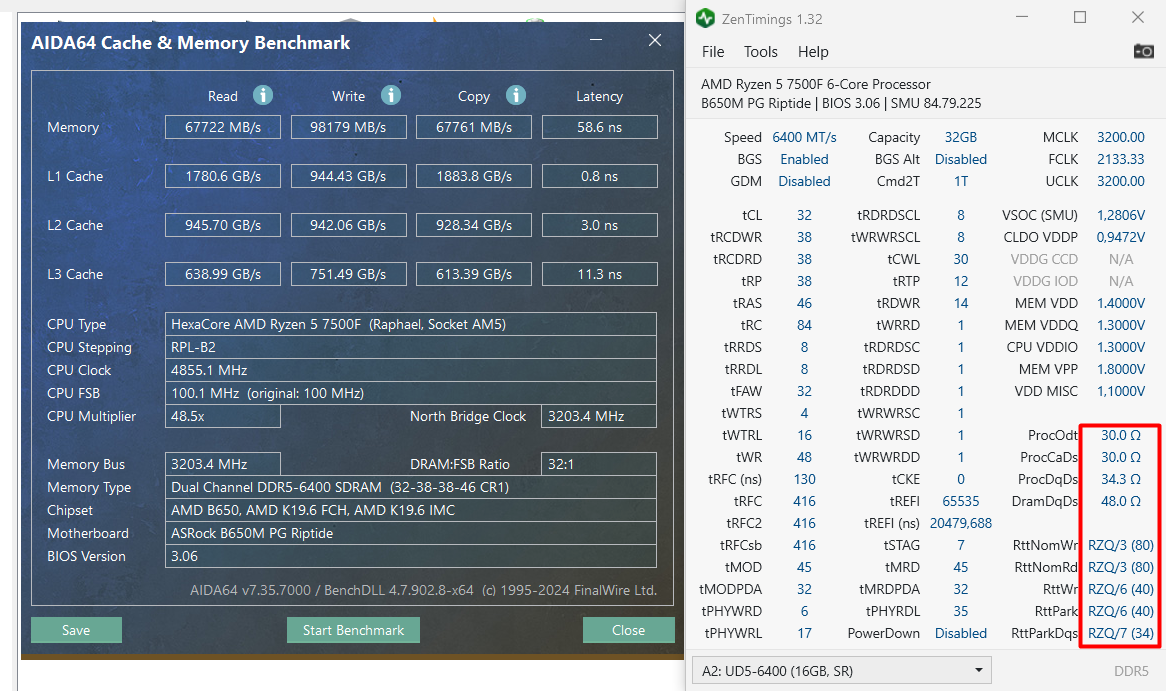Click the DRAM:FSB Ratio field 32:1
The width and height of the screenshot is (1166, 691).
click(x=599, y=464)
